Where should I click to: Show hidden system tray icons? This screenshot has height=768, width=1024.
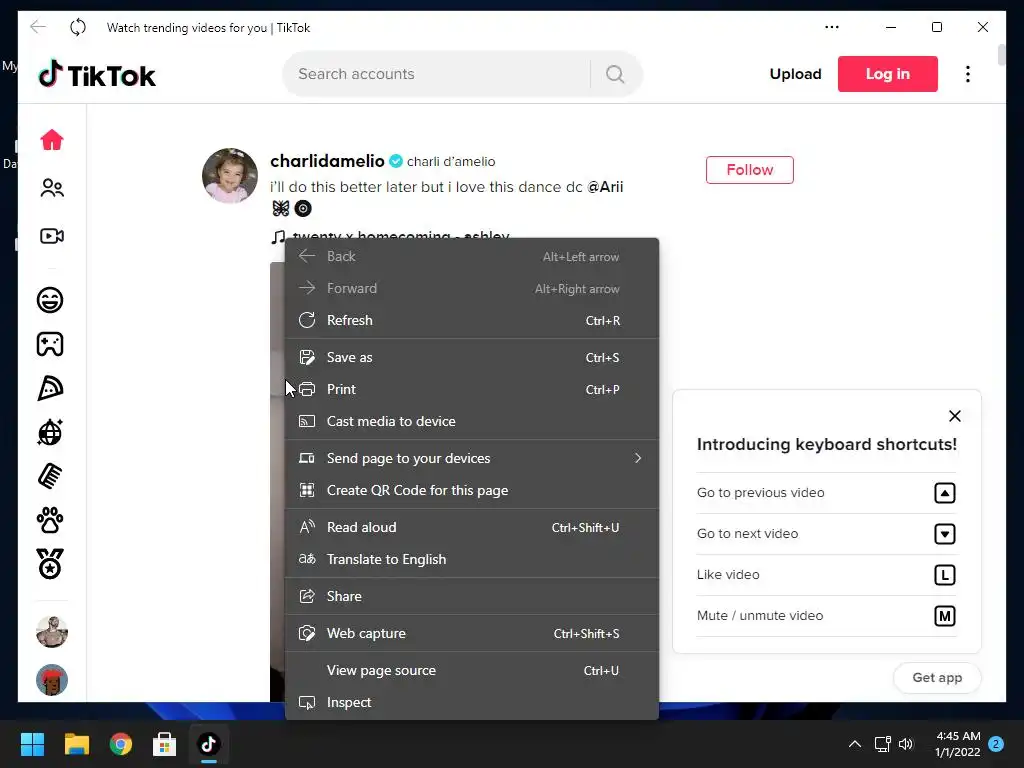click(x=855, y=744)
